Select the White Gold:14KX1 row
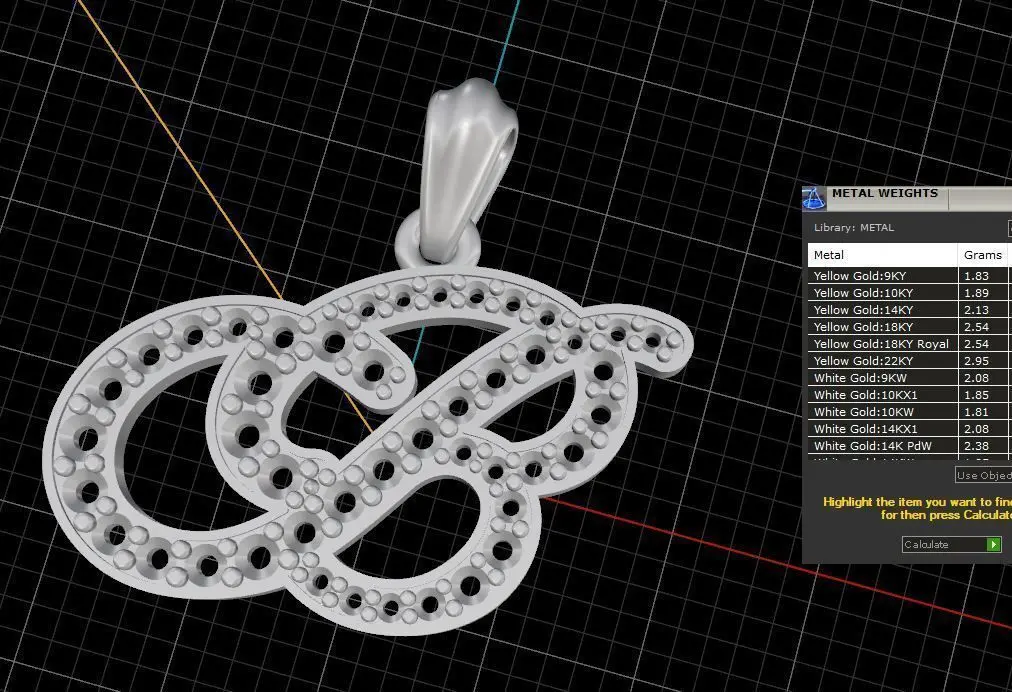The image size is (1012, 692). (910, 429)
